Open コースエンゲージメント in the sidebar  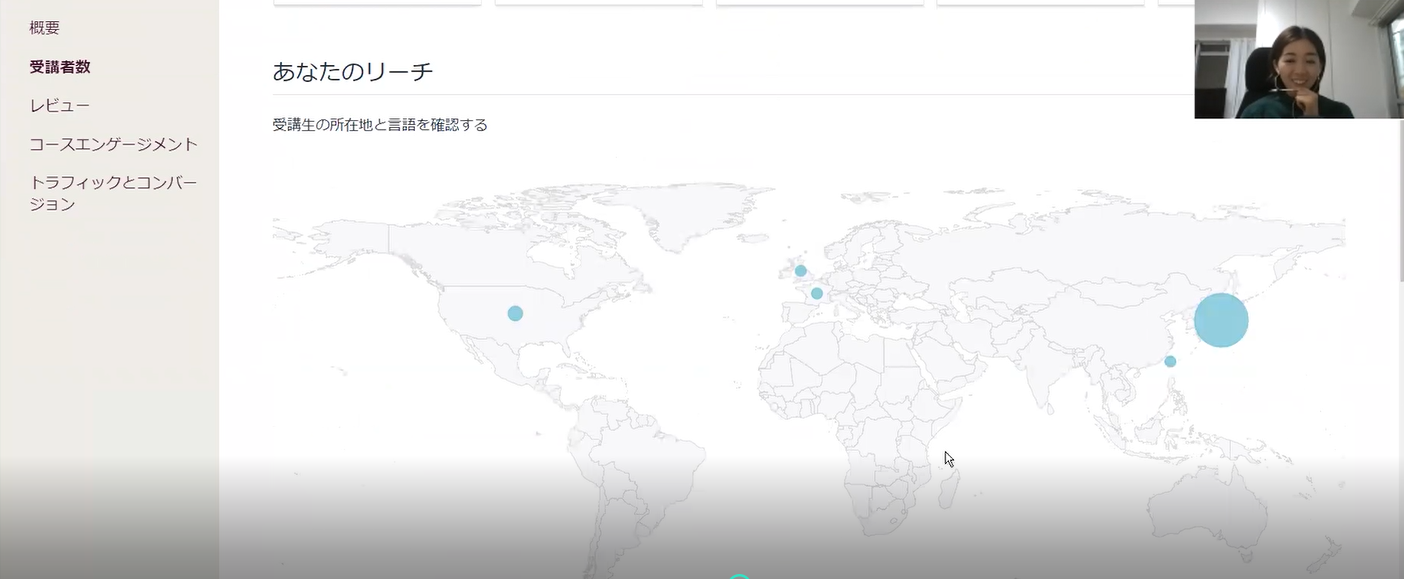114,144
